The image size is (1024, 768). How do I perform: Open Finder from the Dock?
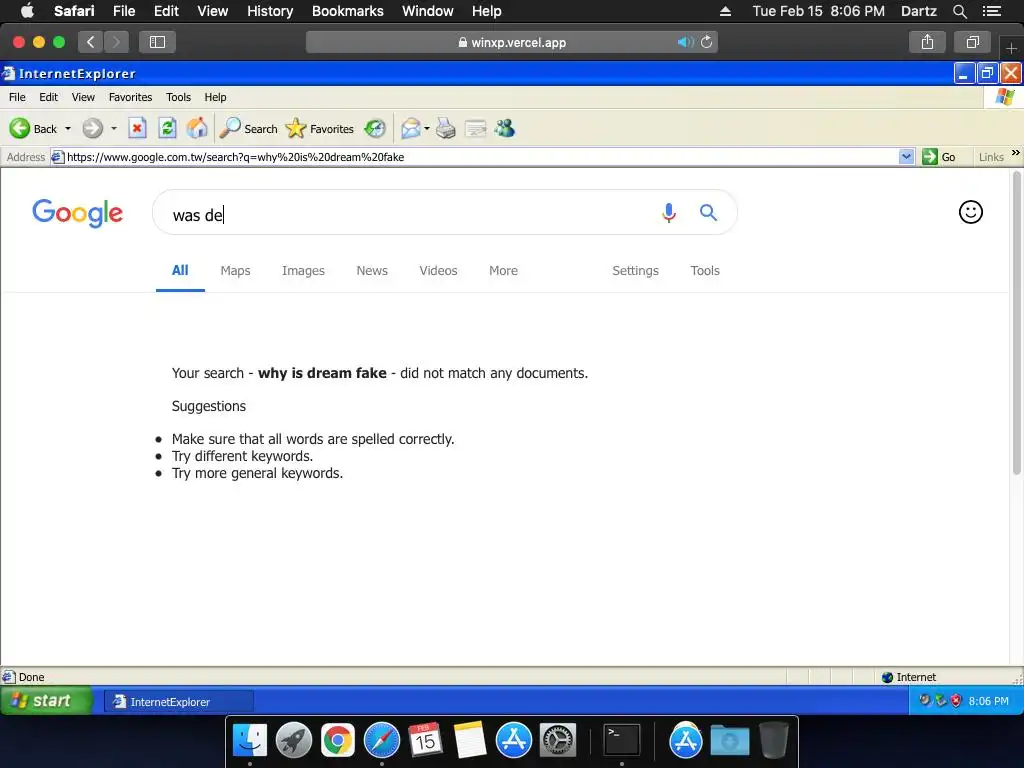coord(250,740)
